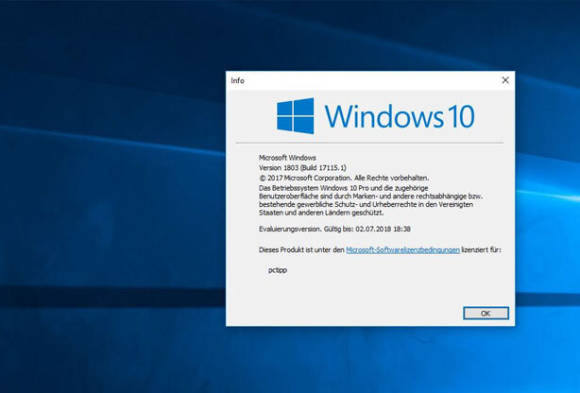Click the 'Windows 10' heading text
Image resolution: width=580 pixels, height=393 pixels.
pos(400,116)
